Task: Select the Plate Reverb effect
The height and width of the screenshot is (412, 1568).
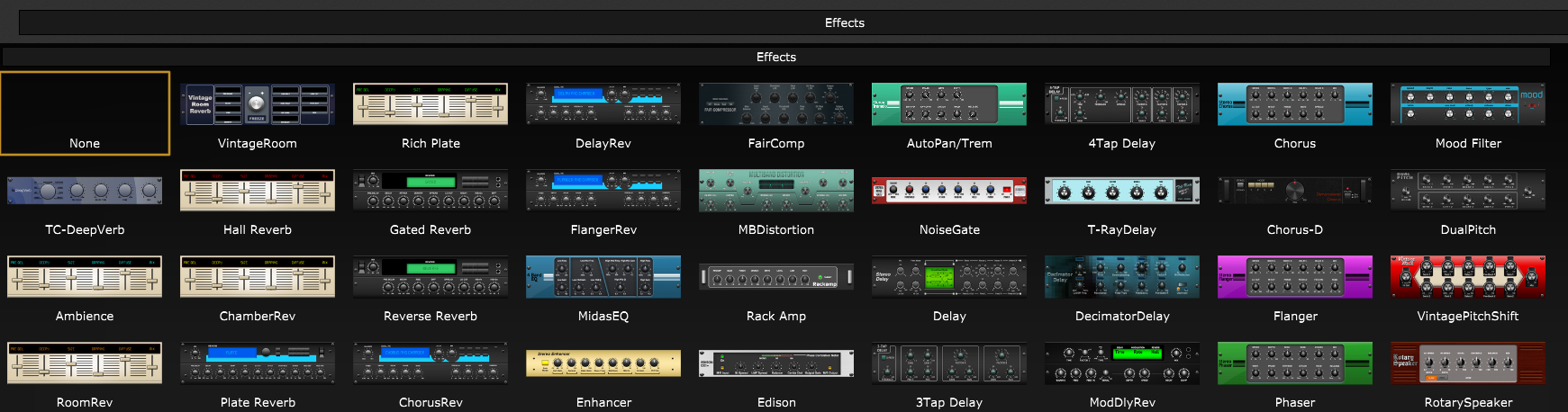Action: click(258, 372)
